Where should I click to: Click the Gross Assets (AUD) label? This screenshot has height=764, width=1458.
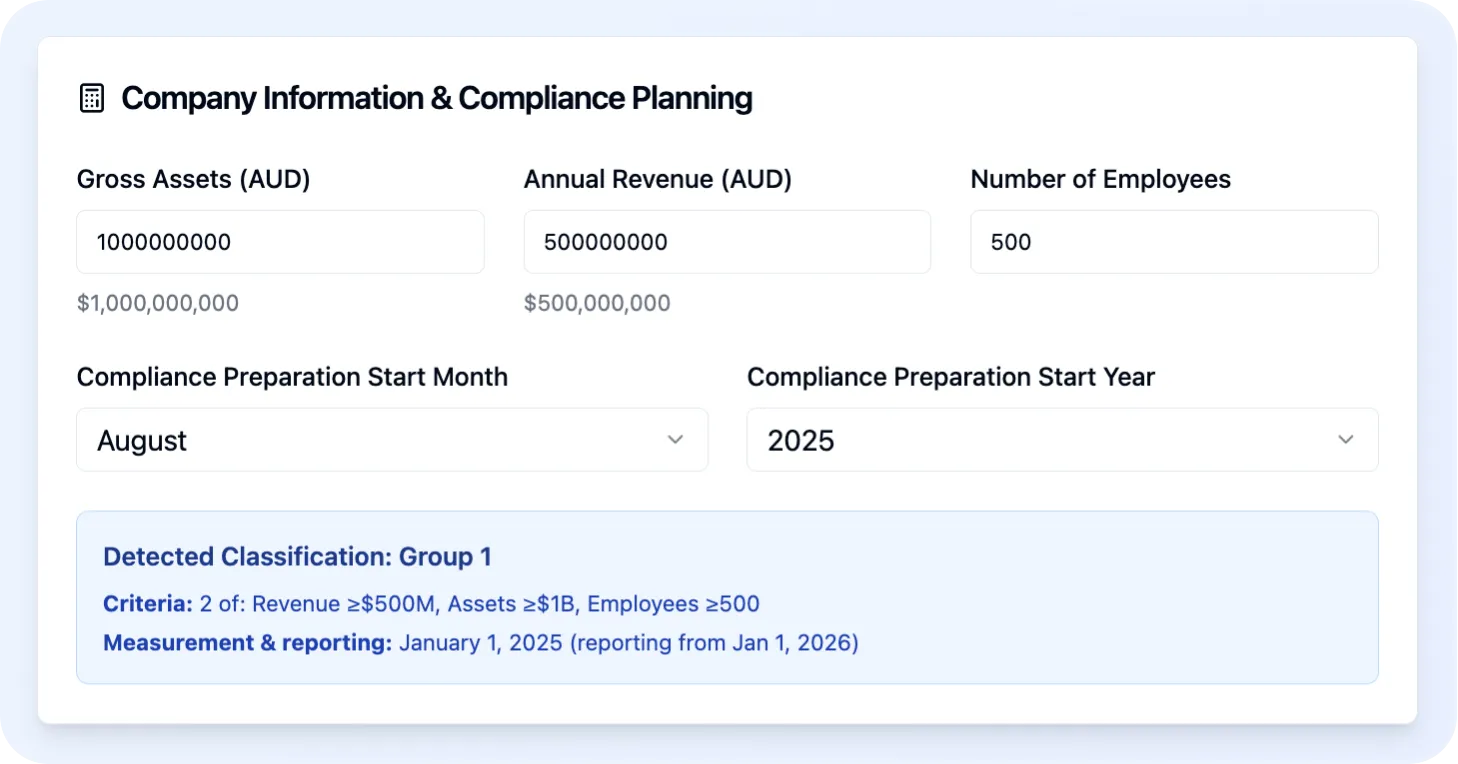point(194,180)
